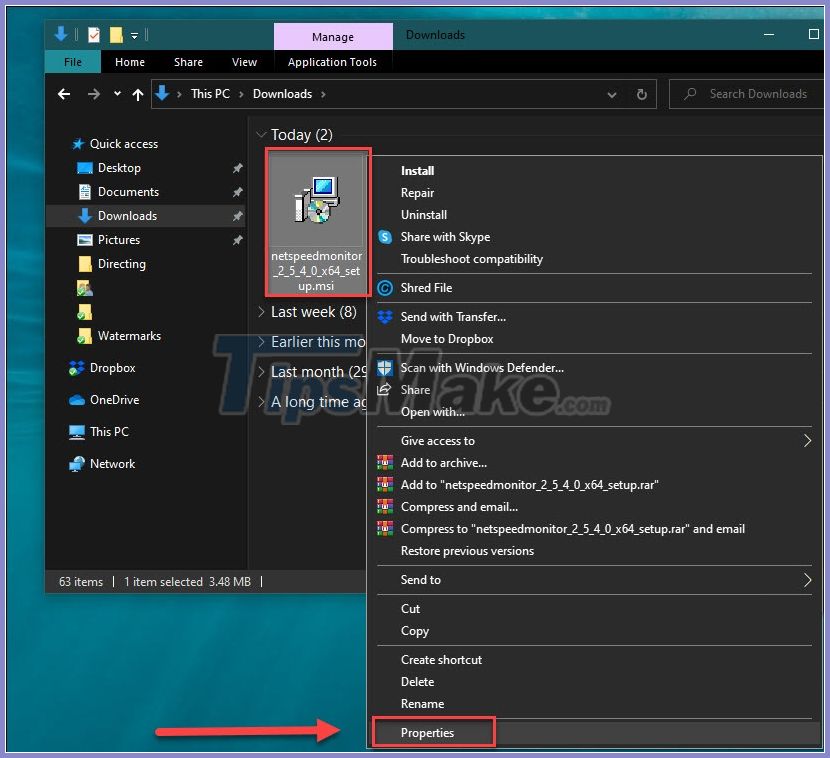Select the netspeedmonitor setup.msi file
Viewport: 830px width, 758px height.
pyautogui.click(x=317, y=222)
